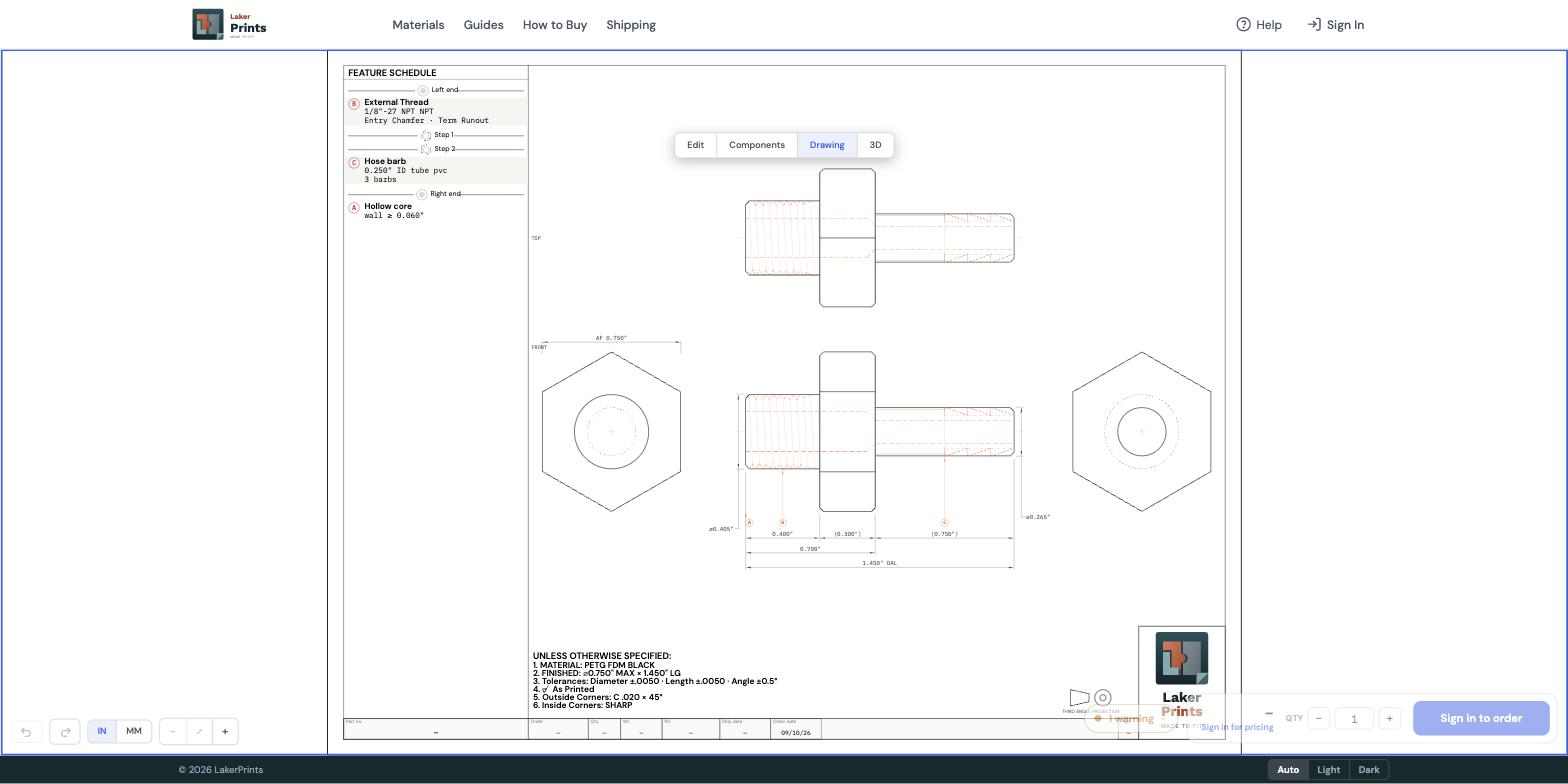
Task: Select the Hollow core feature row
Action: (x=436, y=211)
